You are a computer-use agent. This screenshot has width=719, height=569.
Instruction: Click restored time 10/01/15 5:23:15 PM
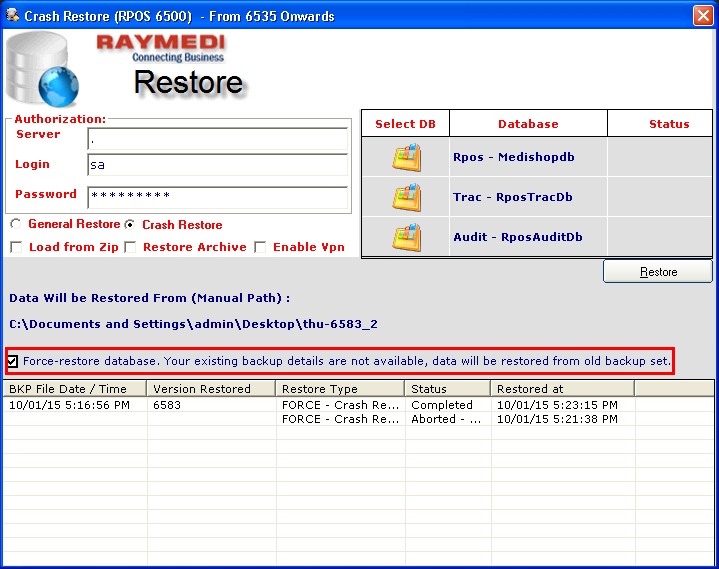pos(557,405)
